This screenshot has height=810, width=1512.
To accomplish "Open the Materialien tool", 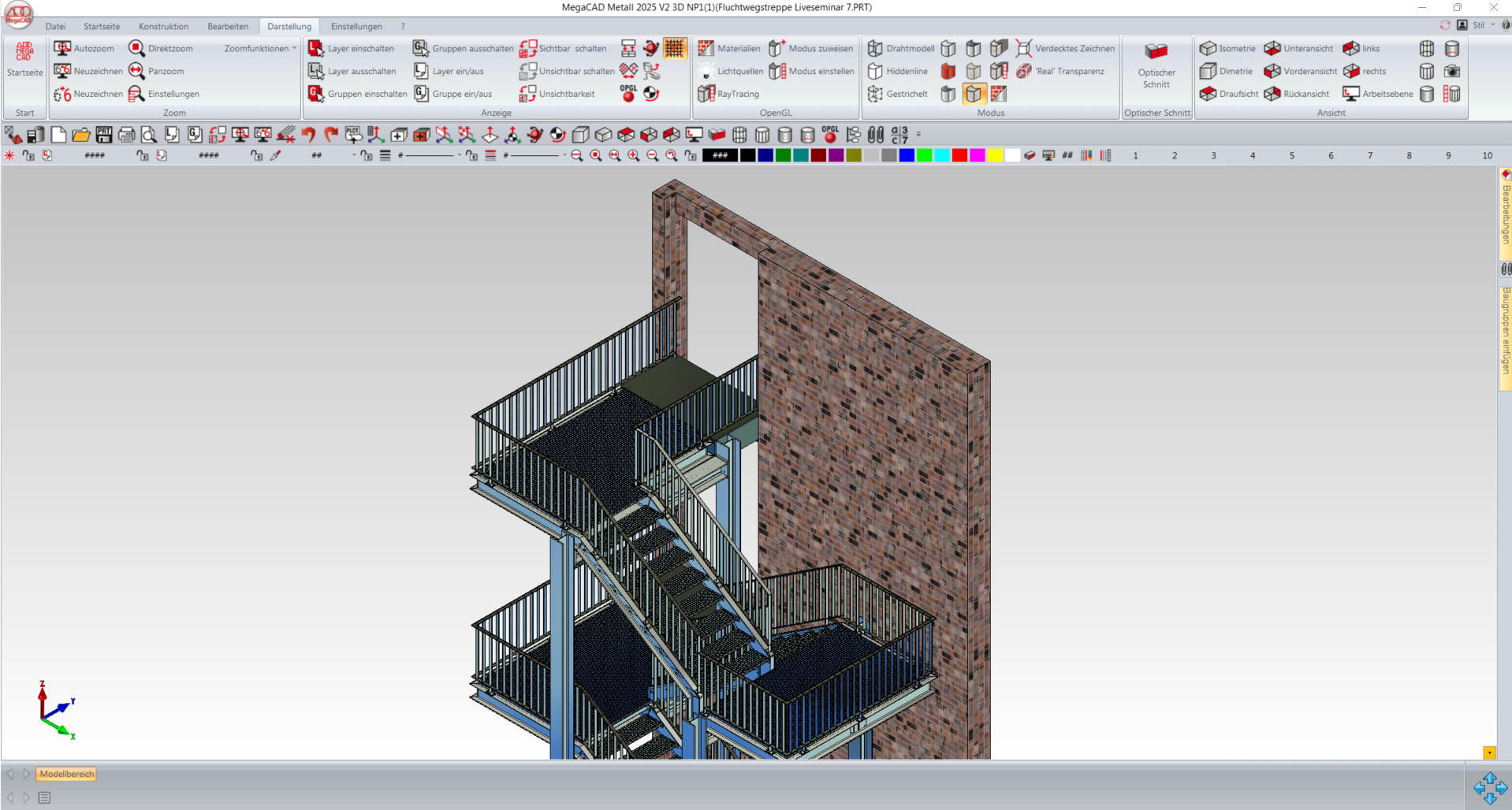I will pos(728,48).
